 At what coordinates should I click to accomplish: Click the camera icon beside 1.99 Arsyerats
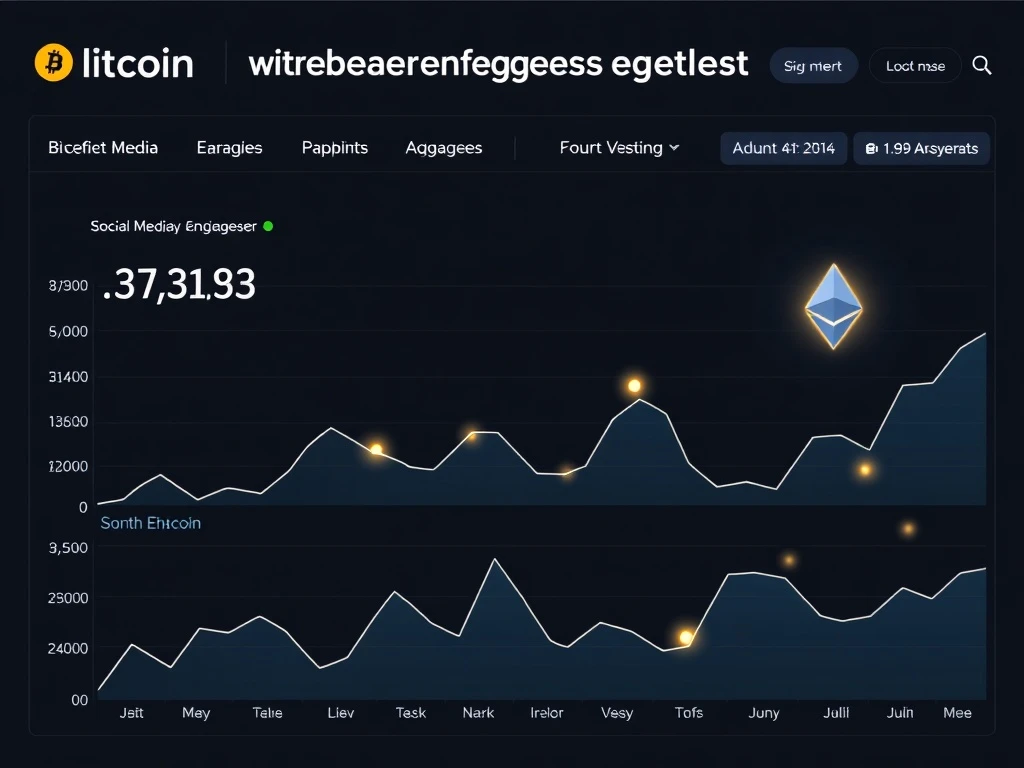871,148
